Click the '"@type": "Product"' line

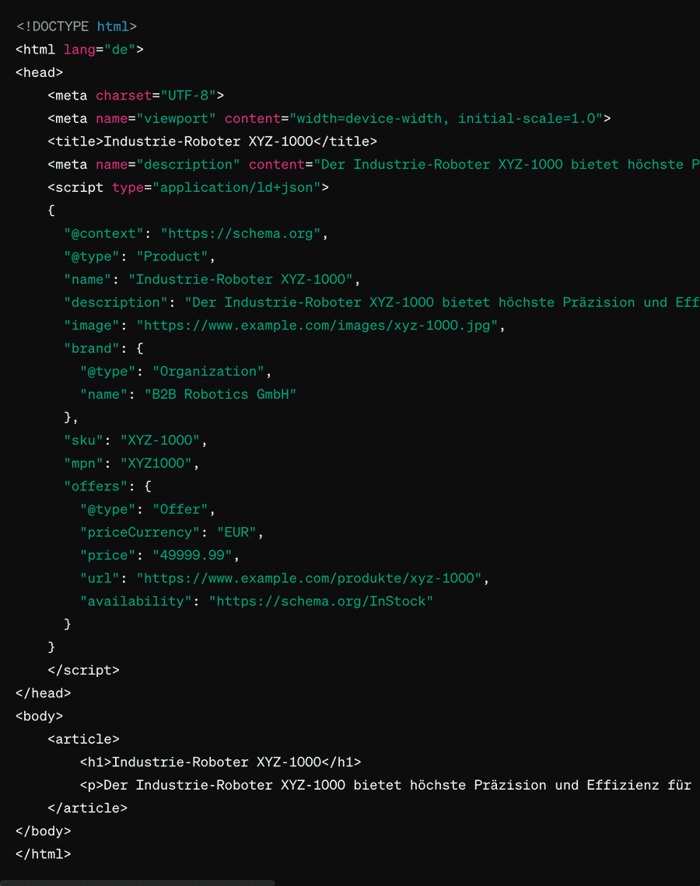coord(140,257)
